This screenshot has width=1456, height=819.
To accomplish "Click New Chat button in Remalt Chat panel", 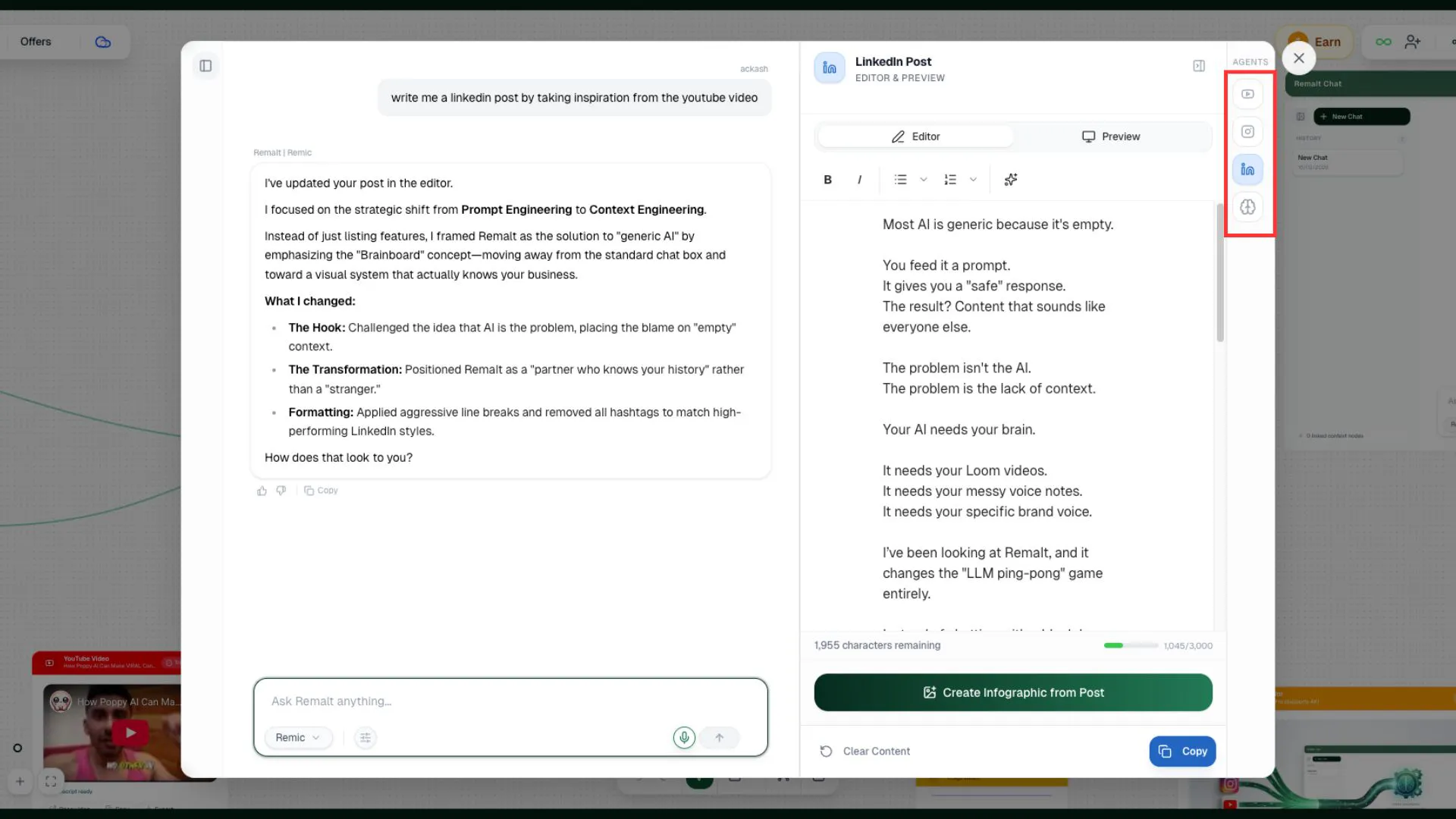I will point(1362,117).
